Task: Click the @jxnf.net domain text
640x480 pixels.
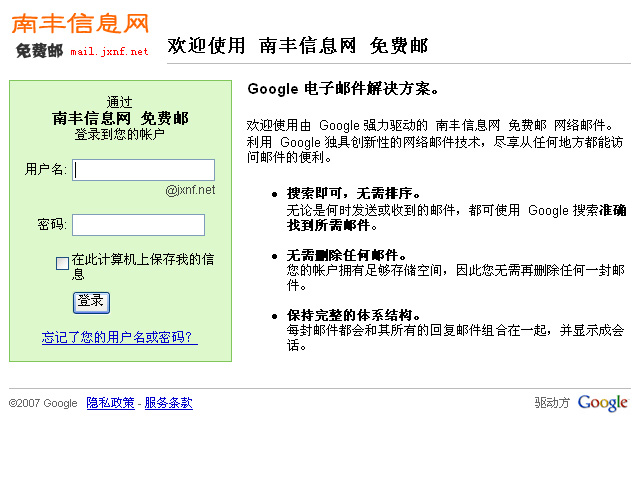Action: 190,190
